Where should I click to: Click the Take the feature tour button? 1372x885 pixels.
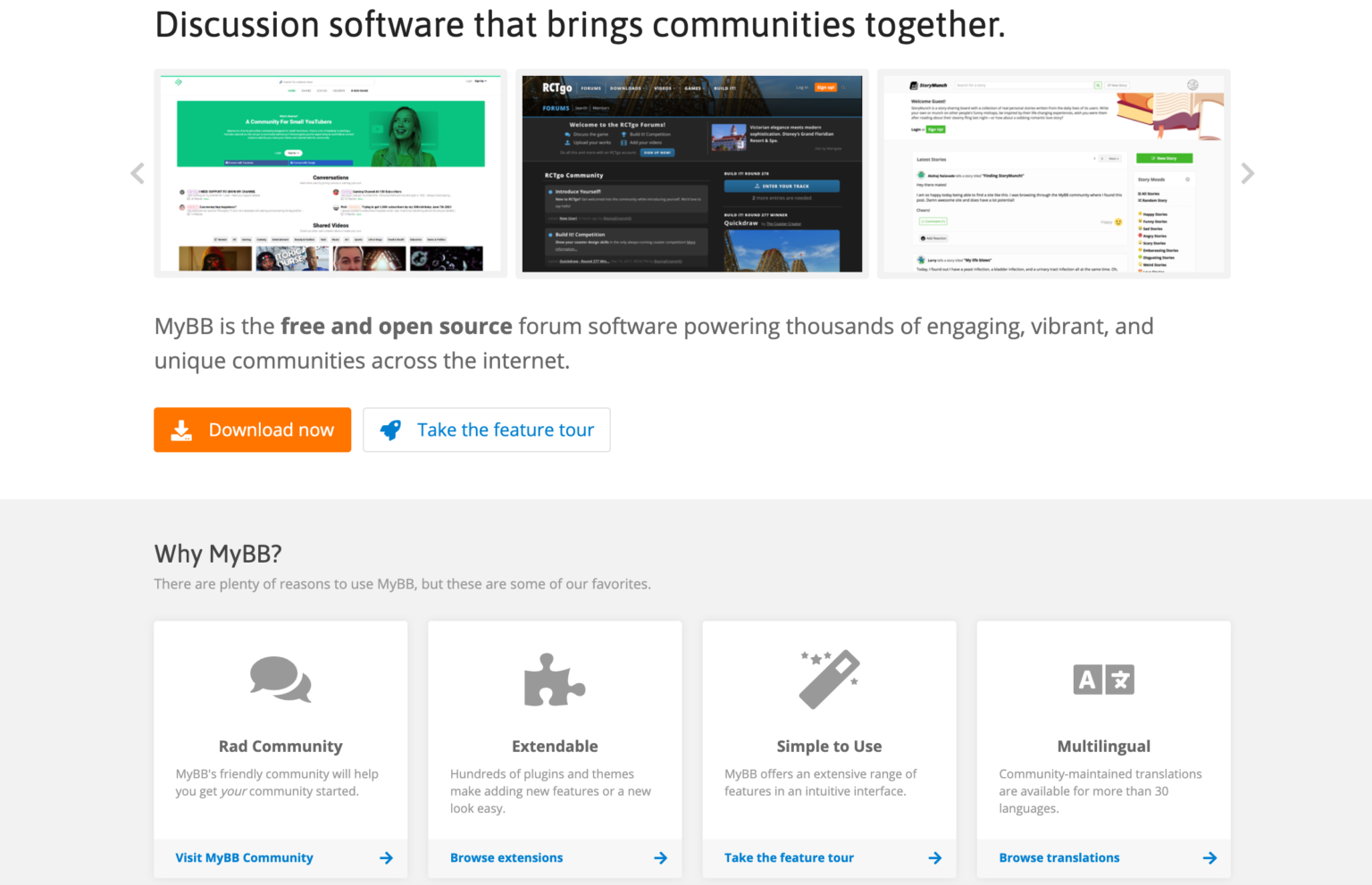pos(487,430)
